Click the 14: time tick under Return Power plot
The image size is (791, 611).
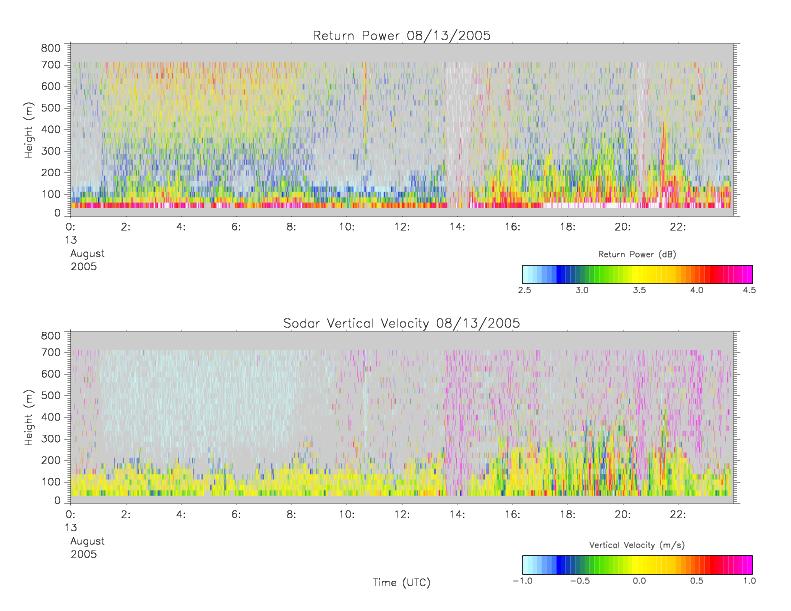pyautogui.click(x=457, y=227)
